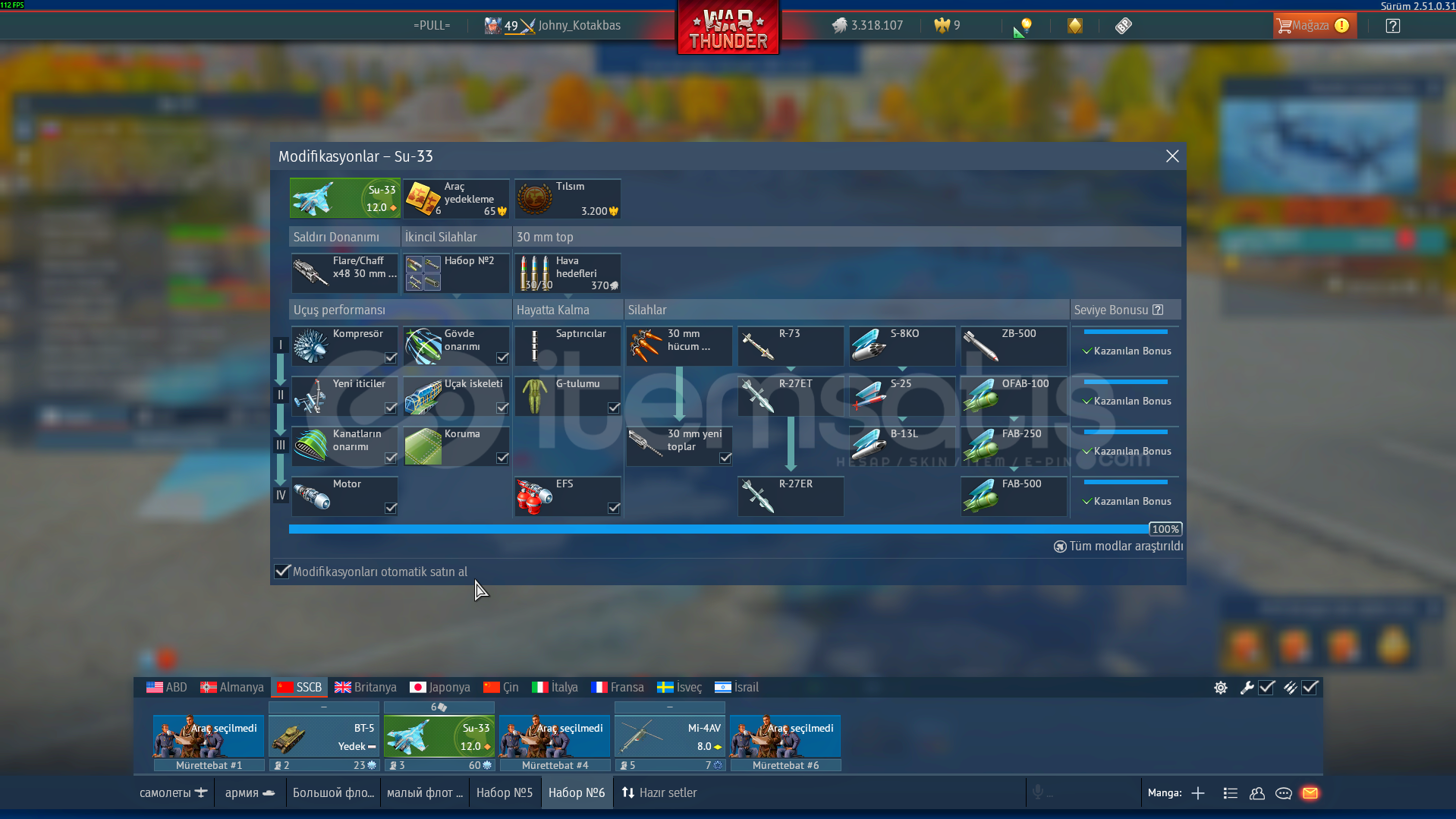Screen dimensions: 1456x819
Task: Select the Mi-4AV helicopter crew slot
Action: click(670, 737)
